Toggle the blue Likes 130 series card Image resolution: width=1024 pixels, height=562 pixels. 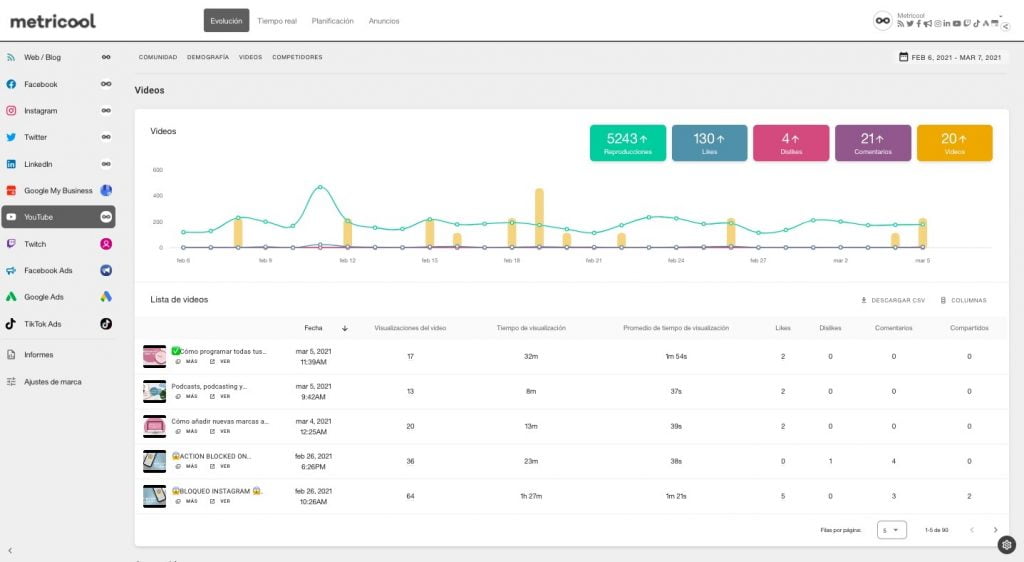click(x=709, y=143)
